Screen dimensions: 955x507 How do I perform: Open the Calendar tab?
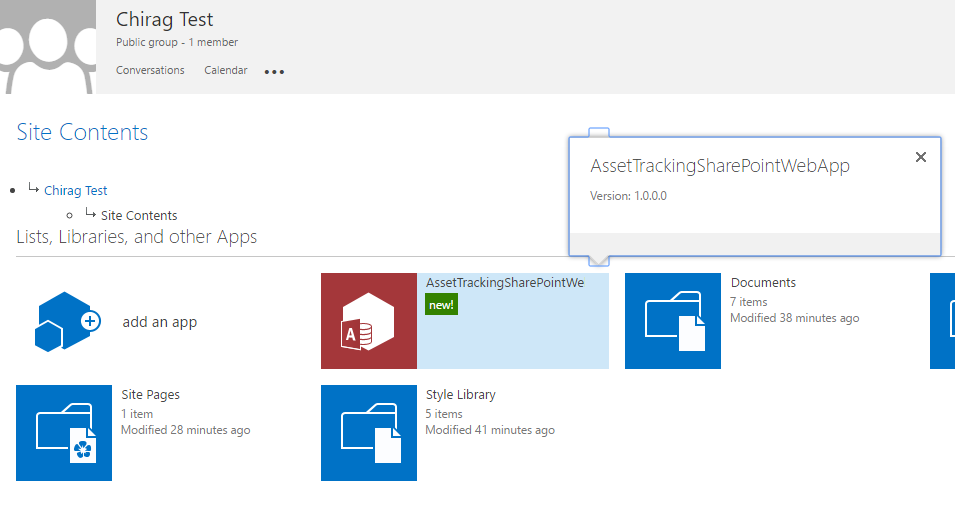[x=226, y=71]
